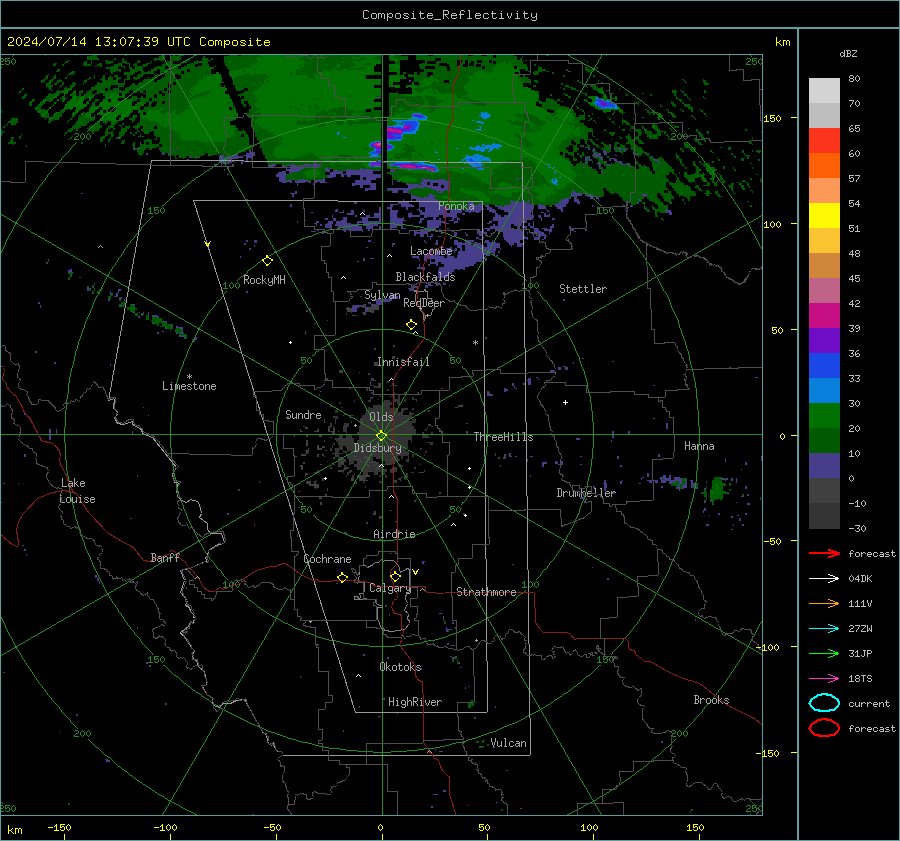Click the orange 111V arrow in legend

click(824, 603)
